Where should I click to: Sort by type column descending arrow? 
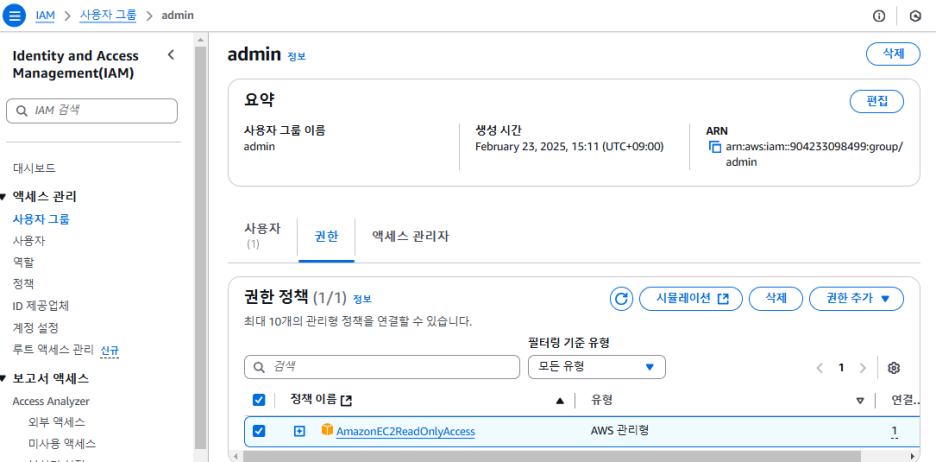point(860,401)
